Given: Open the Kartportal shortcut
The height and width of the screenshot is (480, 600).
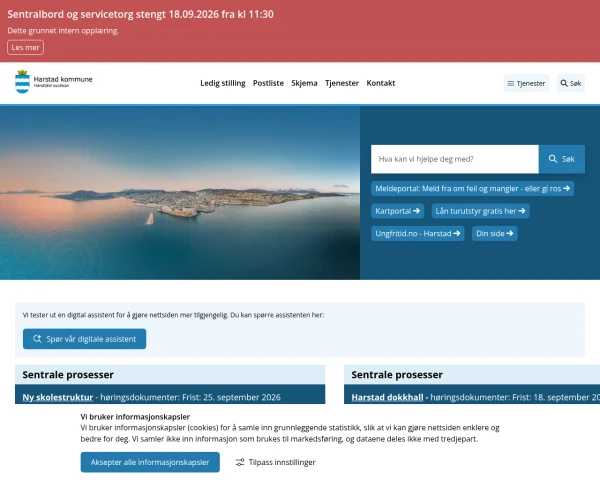Looking at the screenshot, I should (x=397, y=211).
